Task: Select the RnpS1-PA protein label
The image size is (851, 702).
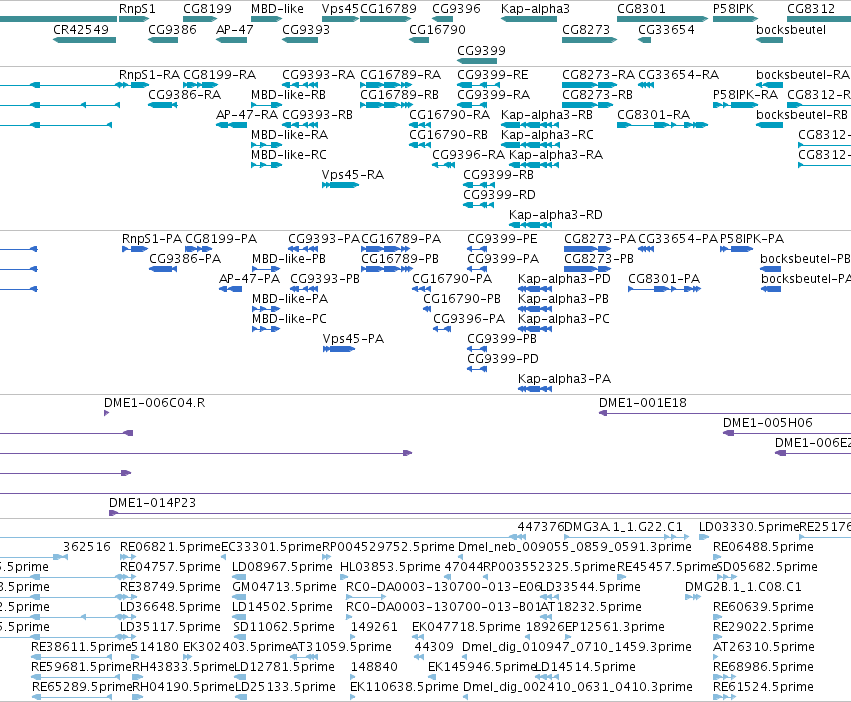Action: tap(151, 239)
